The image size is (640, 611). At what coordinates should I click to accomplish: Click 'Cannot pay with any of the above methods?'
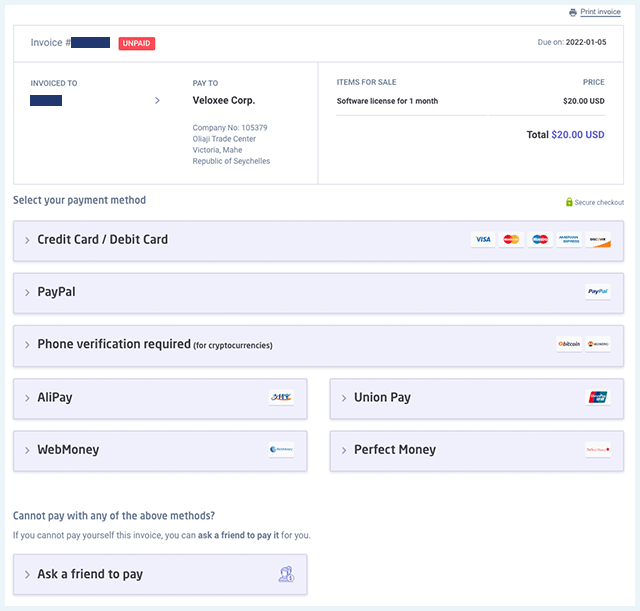[x=114, y=515]
